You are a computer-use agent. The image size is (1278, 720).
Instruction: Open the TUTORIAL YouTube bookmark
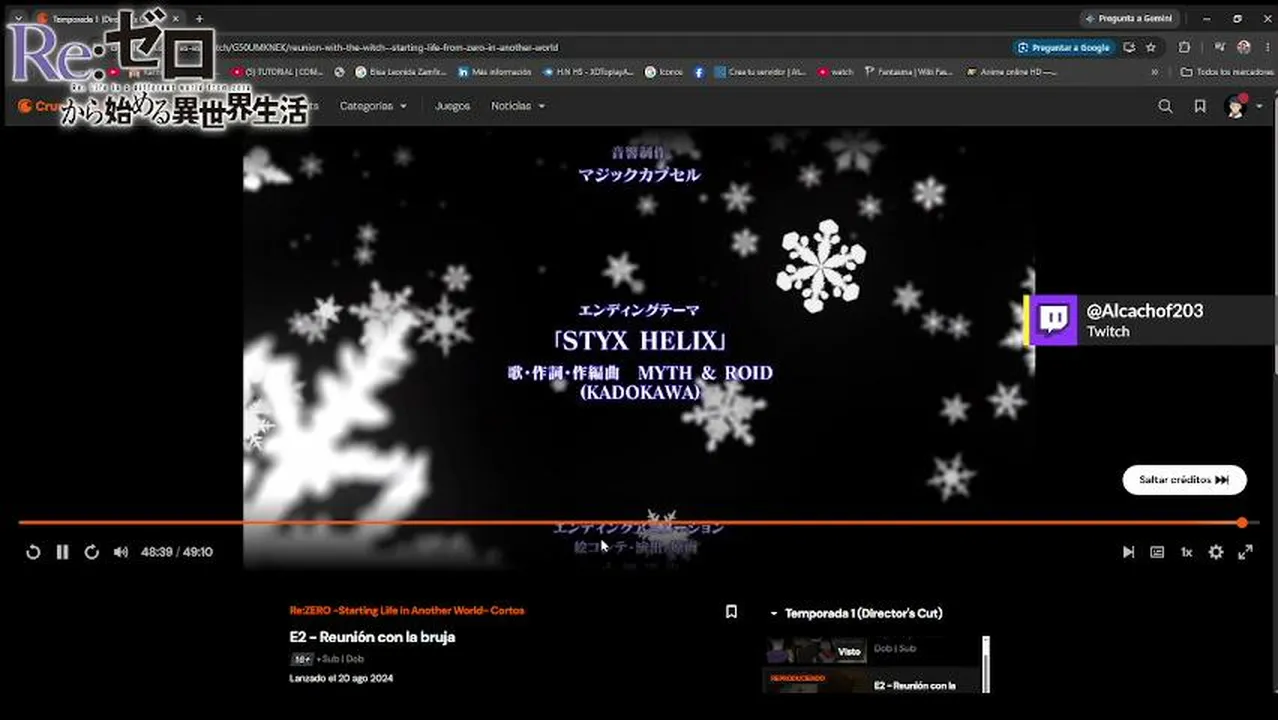pos(278,72)
